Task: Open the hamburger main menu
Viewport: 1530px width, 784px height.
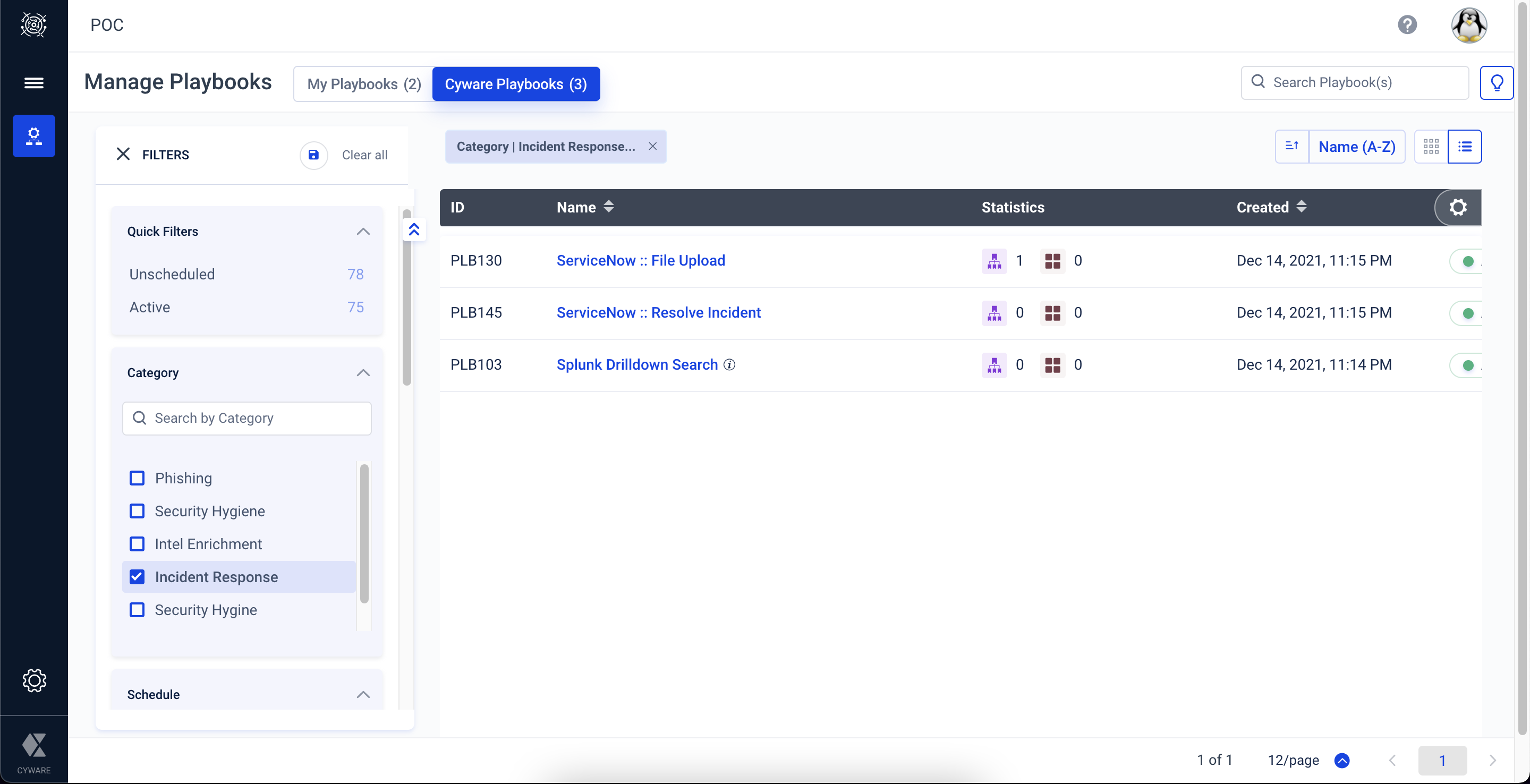Action: tap(34, 82)
